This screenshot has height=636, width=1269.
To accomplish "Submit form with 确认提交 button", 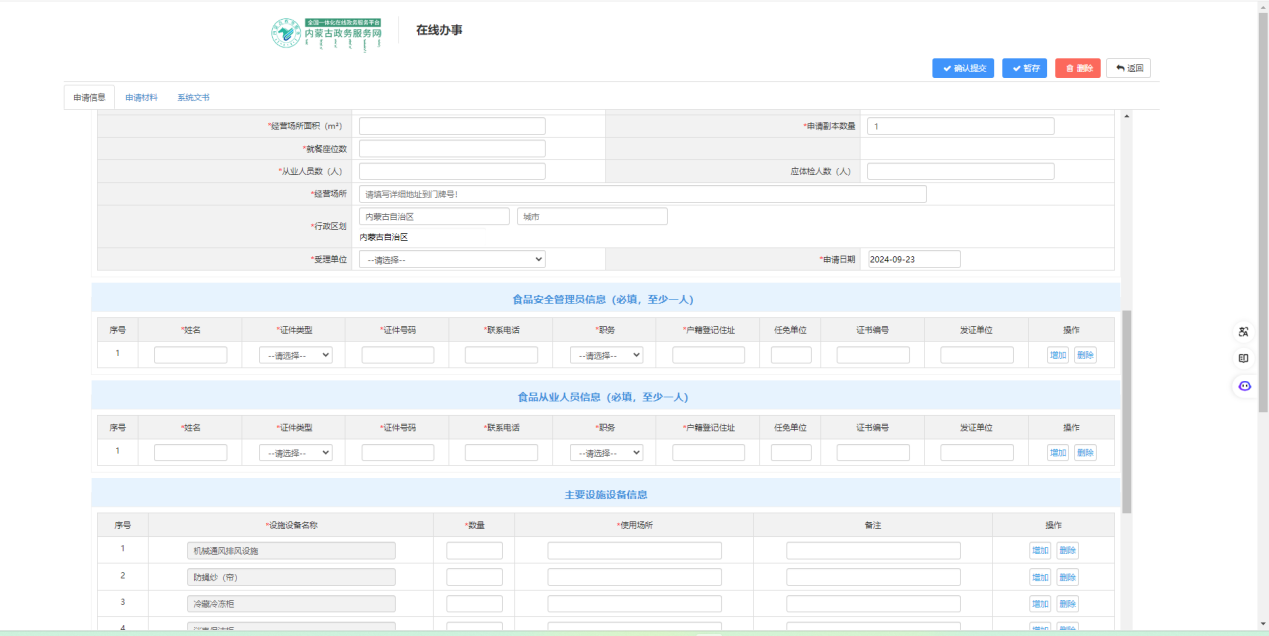I will pos(963,68).
